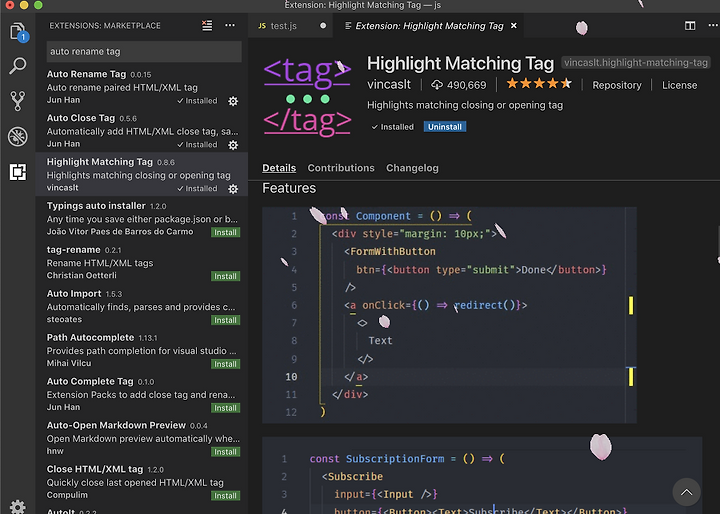720x514 pixels.
Task: Install the Auto Import extension
Action: click(x=225, y=320)
